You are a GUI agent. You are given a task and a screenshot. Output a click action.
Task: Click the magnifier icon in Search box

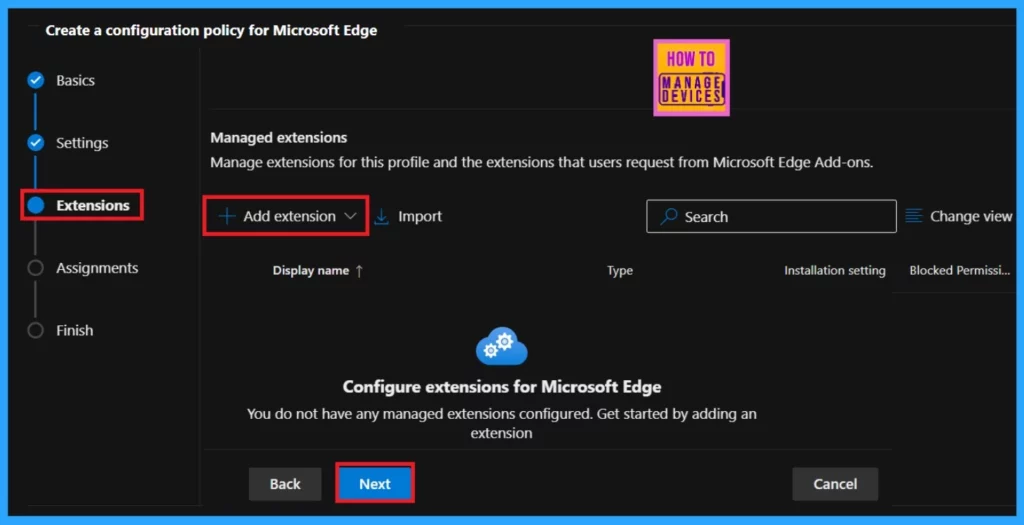point(668,217)
